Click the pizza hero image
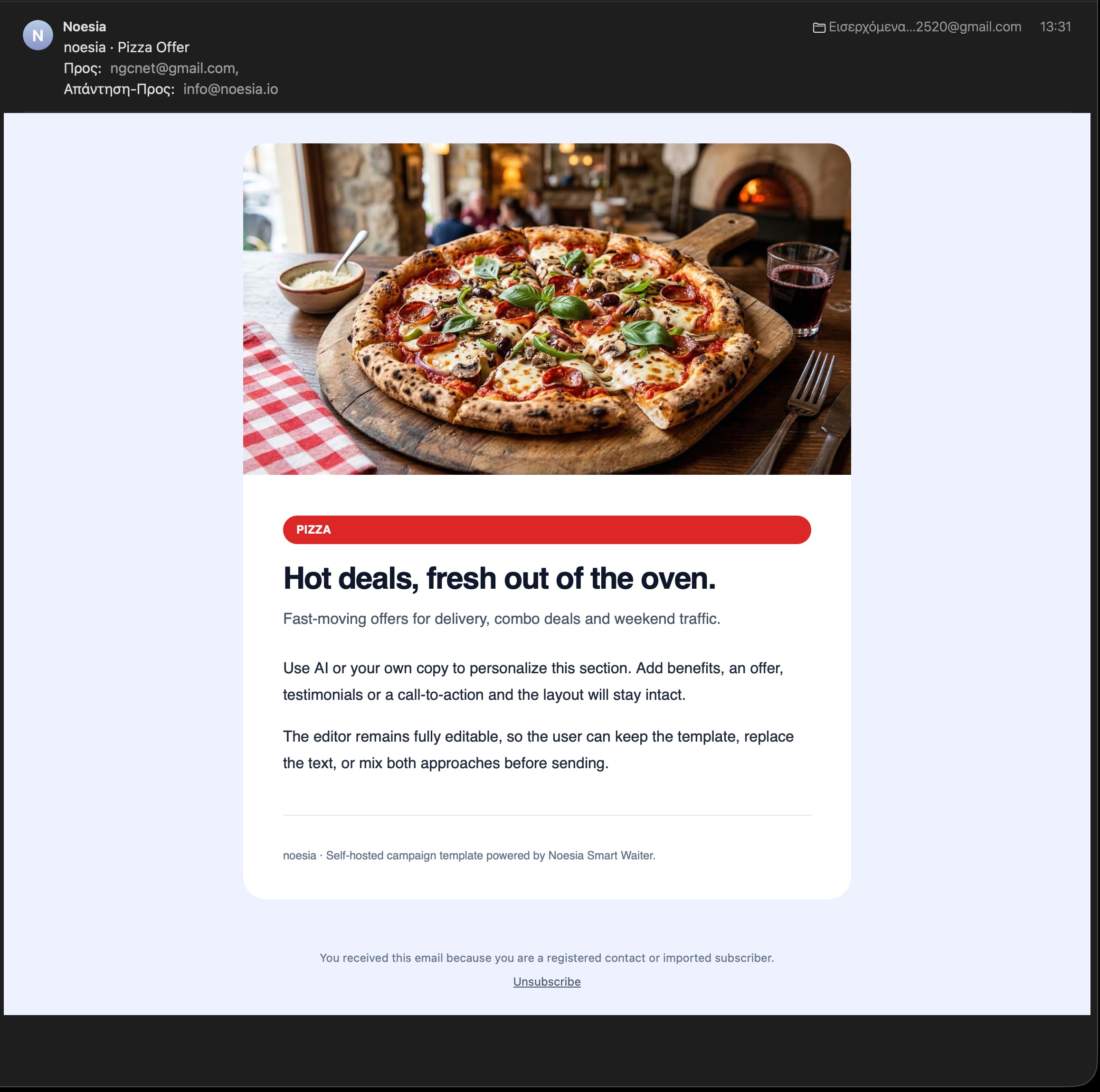The height and width of the screenshot is (1092, 1100). pos(547,309)
